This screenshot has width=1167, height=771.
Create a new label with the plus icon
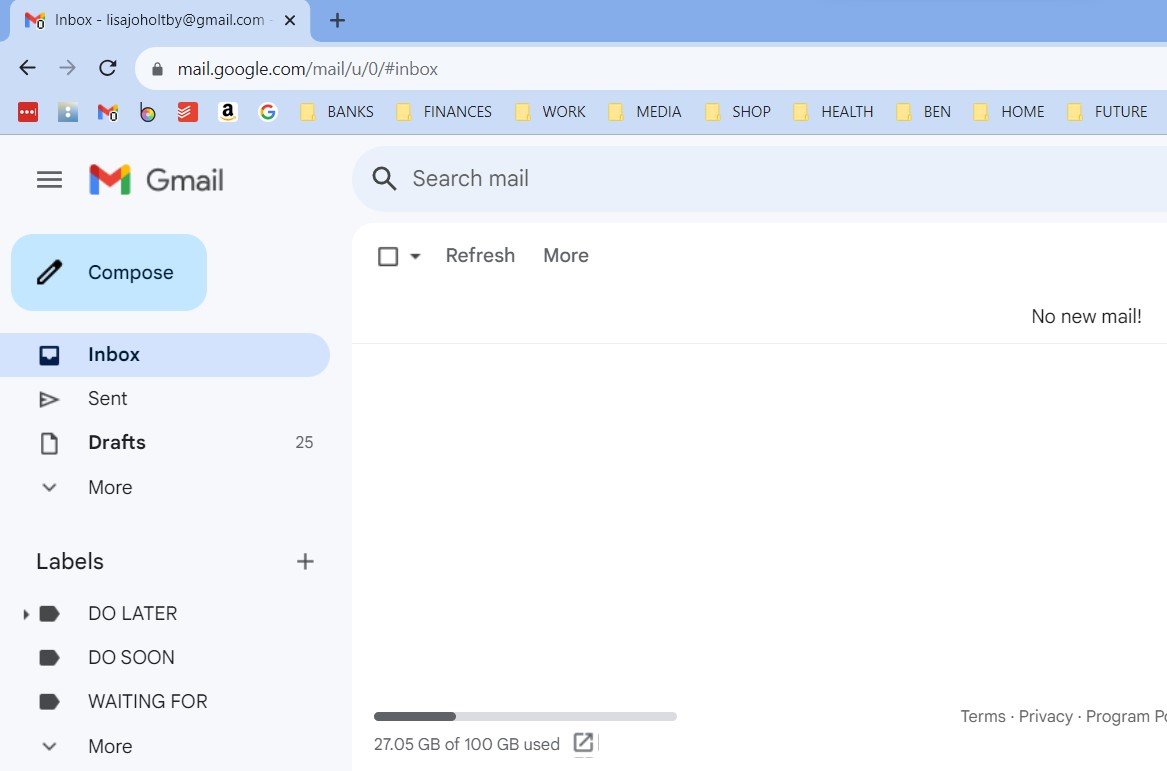pos(305,562)
